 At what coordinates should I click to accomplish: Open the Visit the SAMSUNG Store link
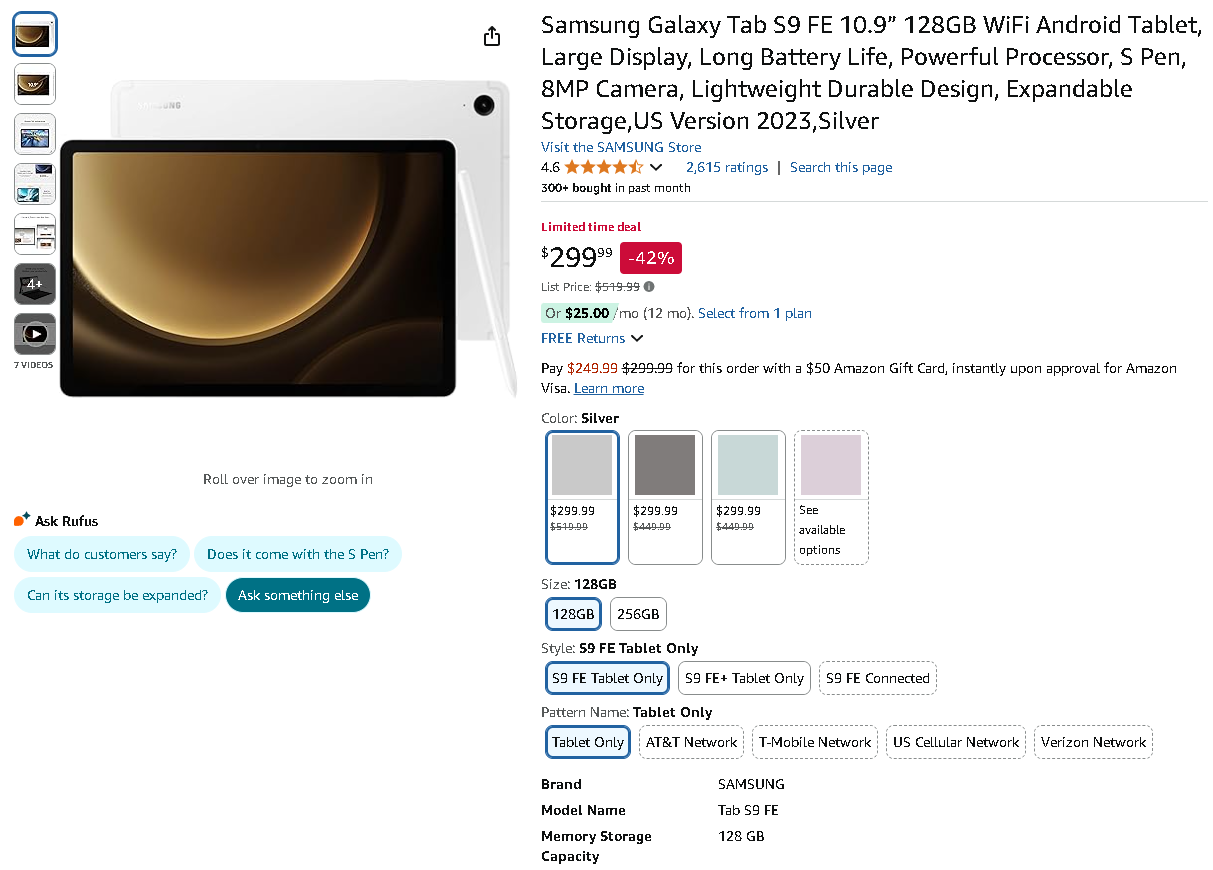tap(621, 146)
